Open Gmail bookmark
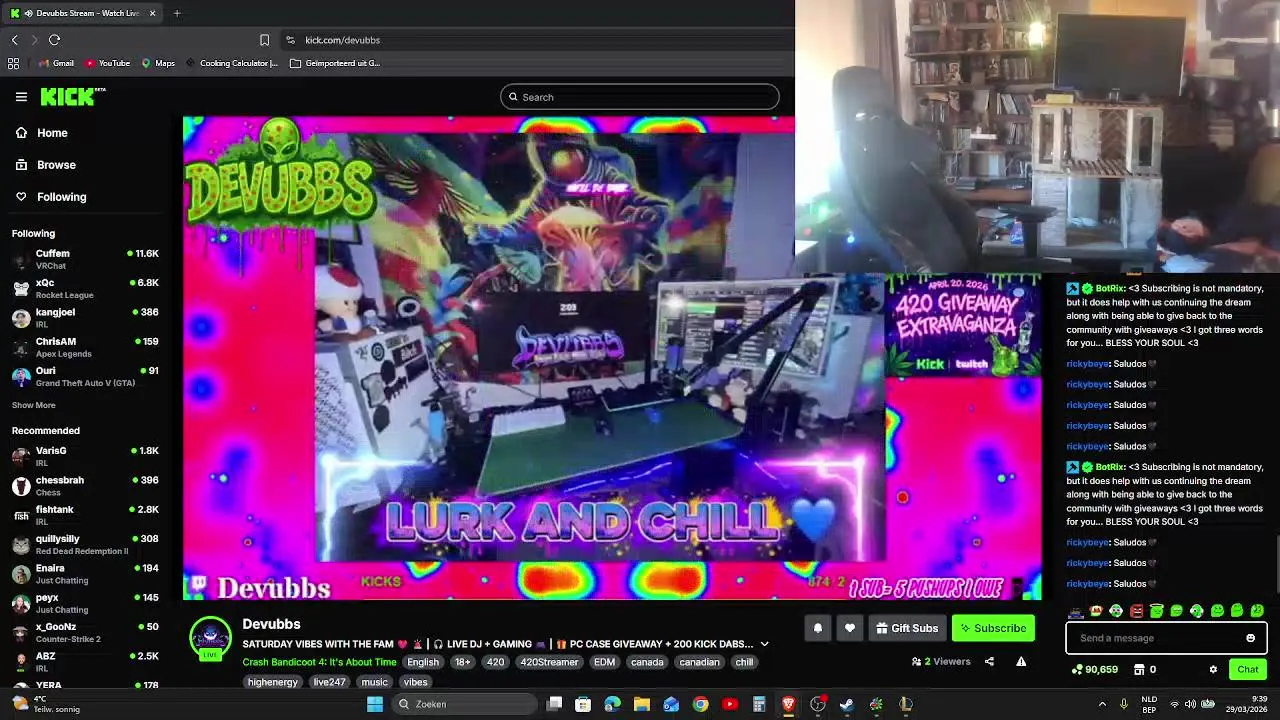The height and width of the screenshot is (720, 1280). point(56,63)
